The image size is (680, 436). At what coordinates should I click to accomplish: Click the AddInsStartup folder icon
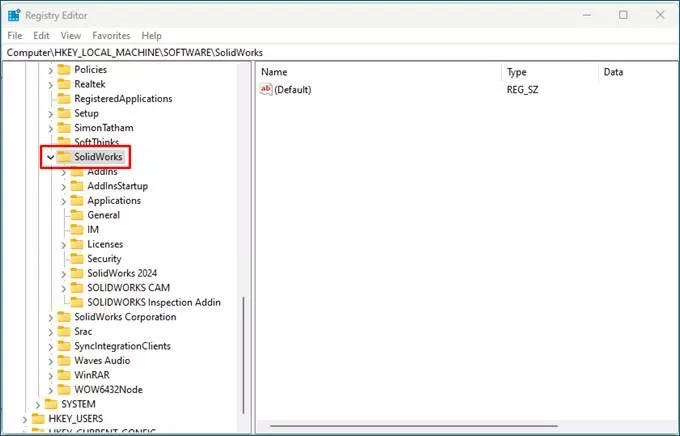point(77,186)
